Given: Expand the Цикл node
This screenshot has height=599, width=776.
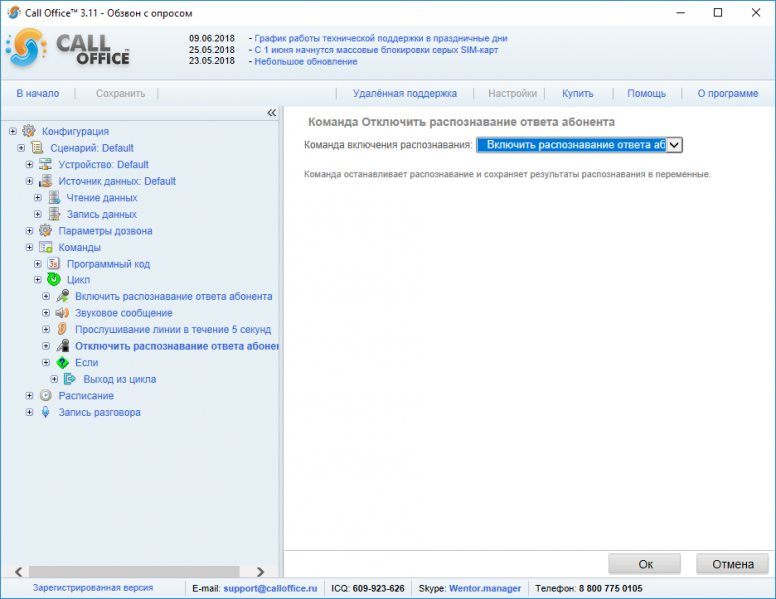Looking at the screenshot, I should tap(38, 280).
